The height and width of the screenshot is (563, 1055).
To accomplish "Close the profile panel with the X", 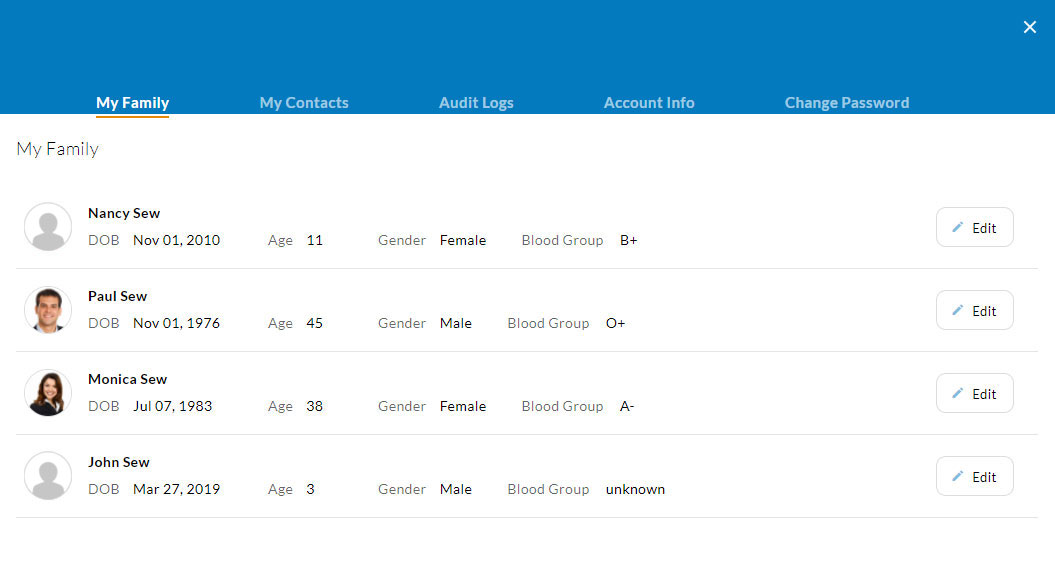I will (x=1029, y=27).
